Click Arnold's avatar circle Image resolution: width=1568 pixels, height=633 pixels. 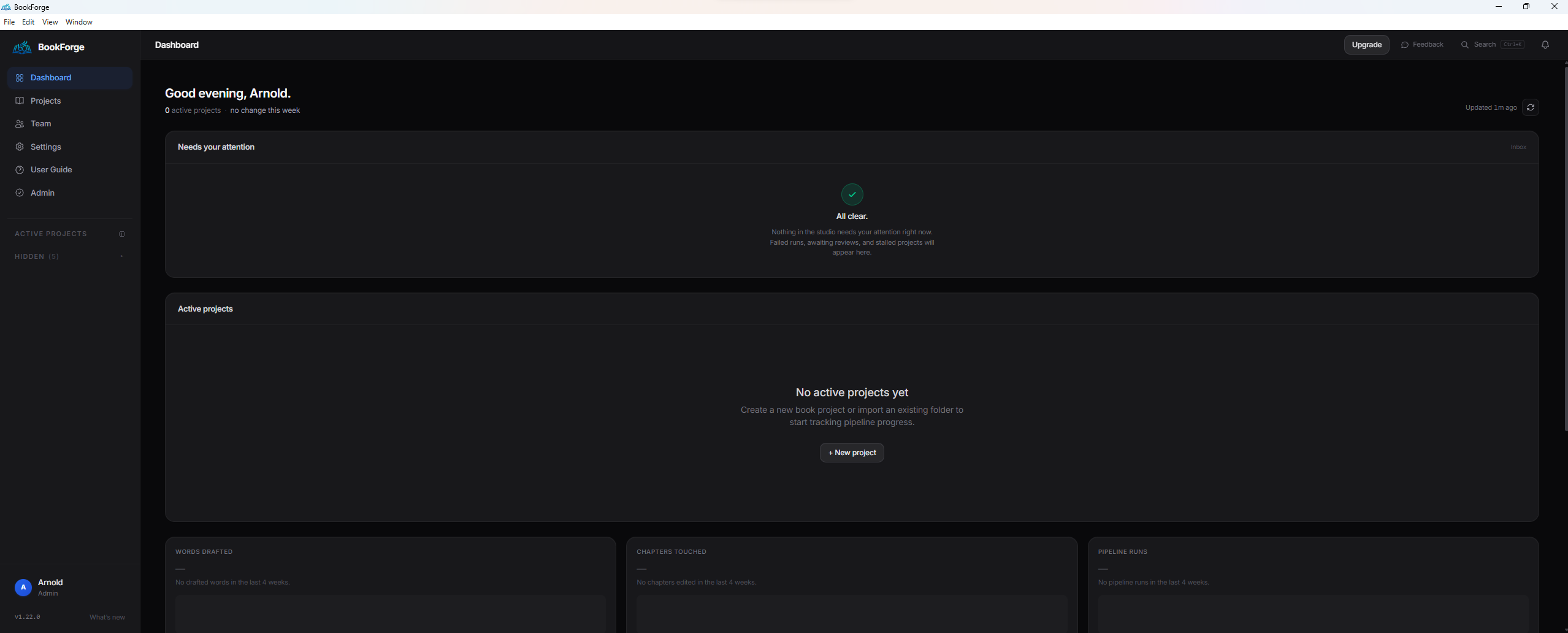click(x=23, y=588)
